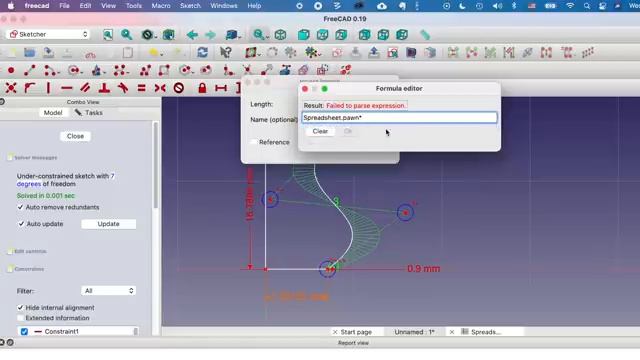Select the Create rectangle tool
The image size is (640, 360).
point(164,70)
